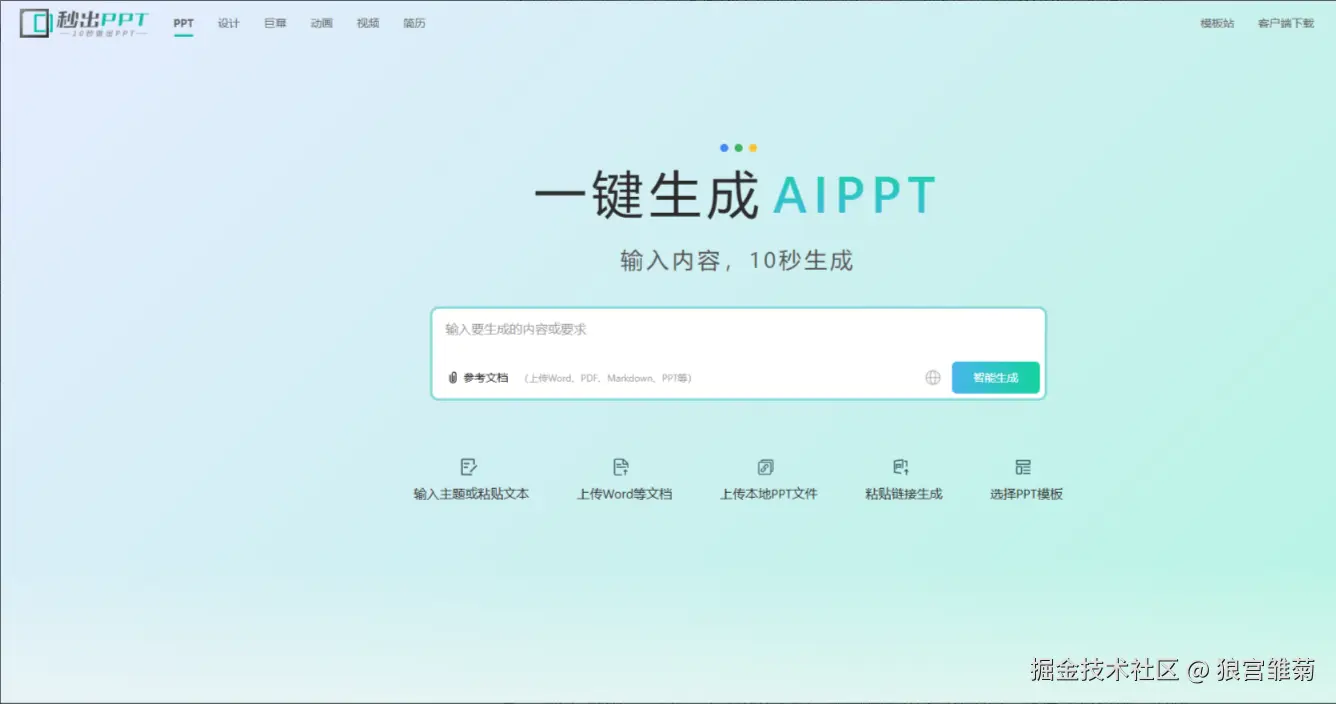
Task: Switch to the 简历 tab
Action: tap(414, 23)
